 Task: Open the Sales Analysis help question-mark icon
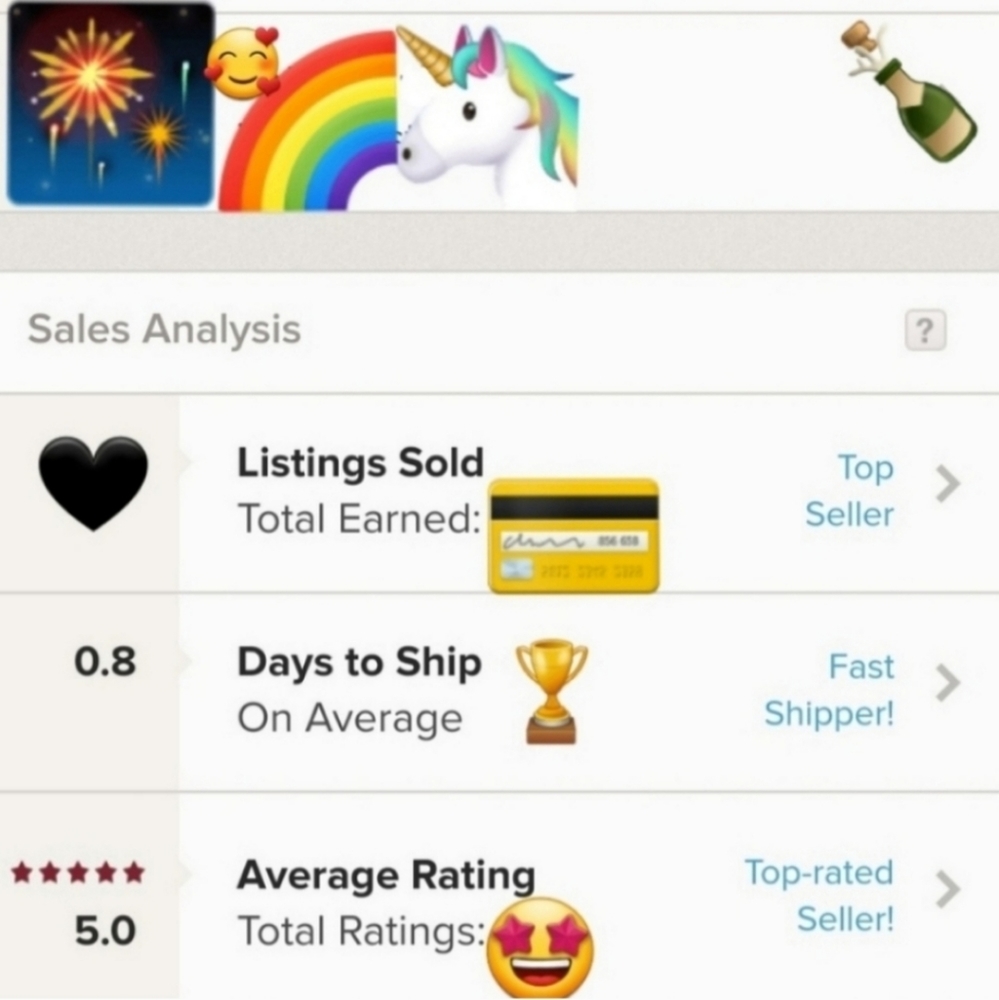tap(925, 330)
